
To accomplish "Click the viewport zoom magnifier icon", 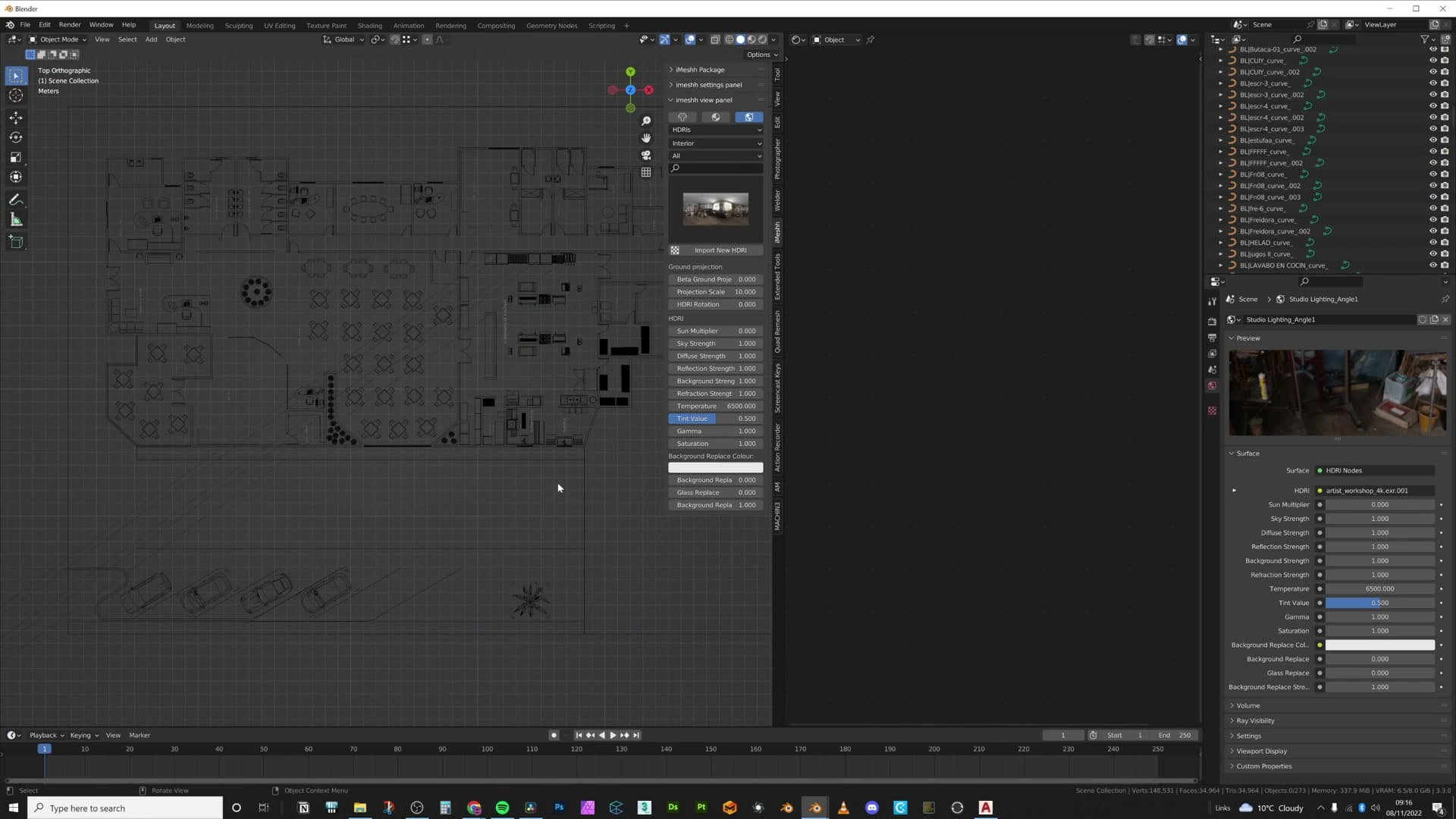I will [x=646, y=121].
